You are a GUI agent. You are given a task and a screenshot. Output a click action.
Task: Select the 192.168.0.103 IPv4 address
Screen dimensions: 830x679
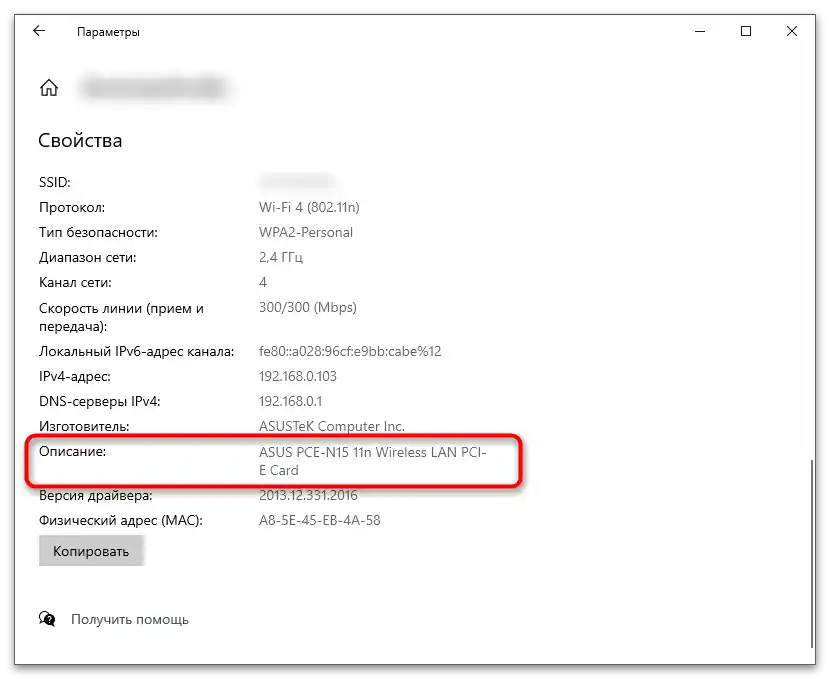[x=297, y=376]
